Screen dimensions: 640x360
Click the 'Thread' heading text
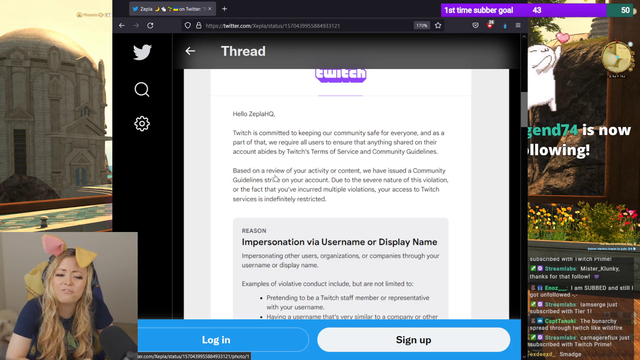click(x=243, y=51)
